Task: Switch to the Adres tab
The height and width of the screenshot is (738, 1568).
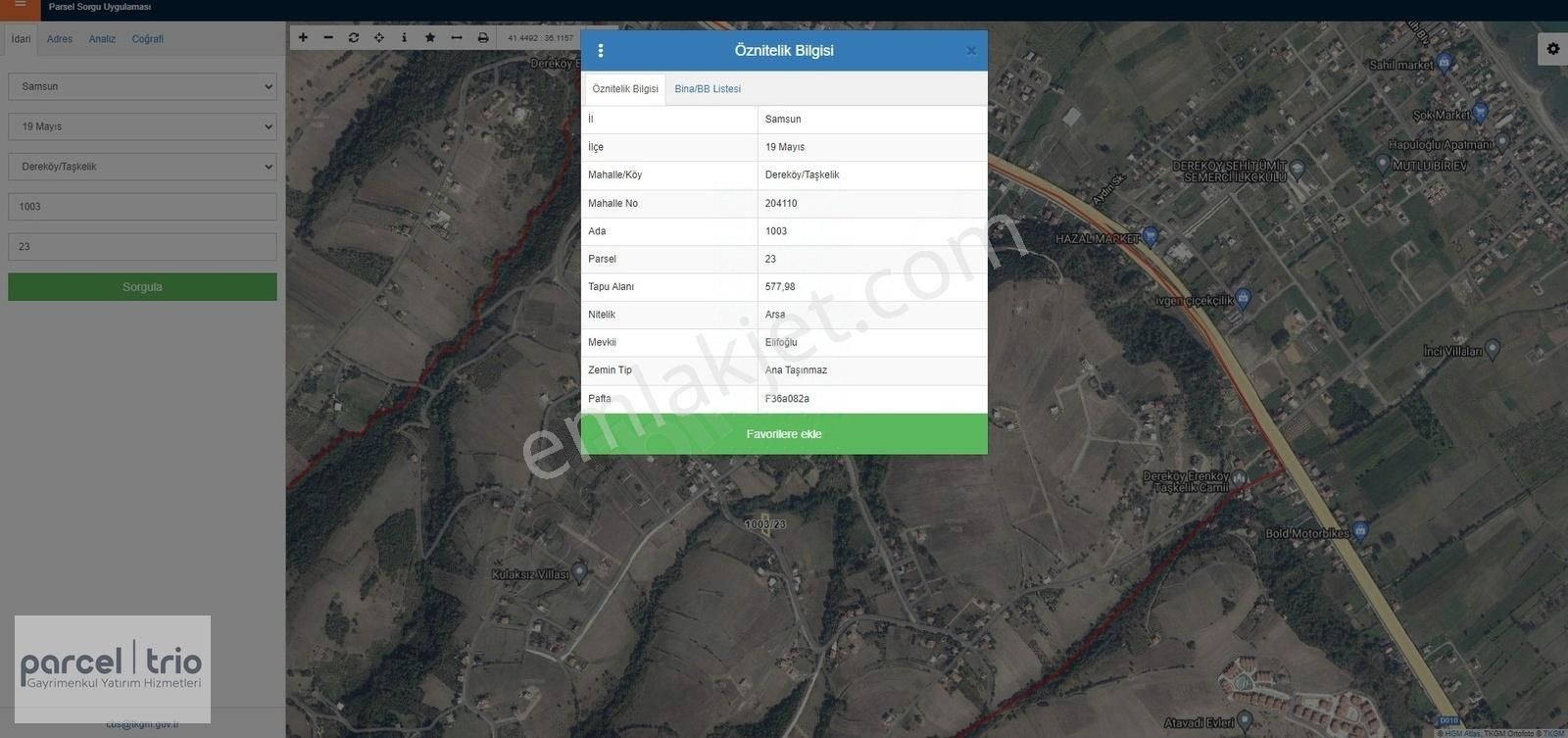Action: [60, 39]
